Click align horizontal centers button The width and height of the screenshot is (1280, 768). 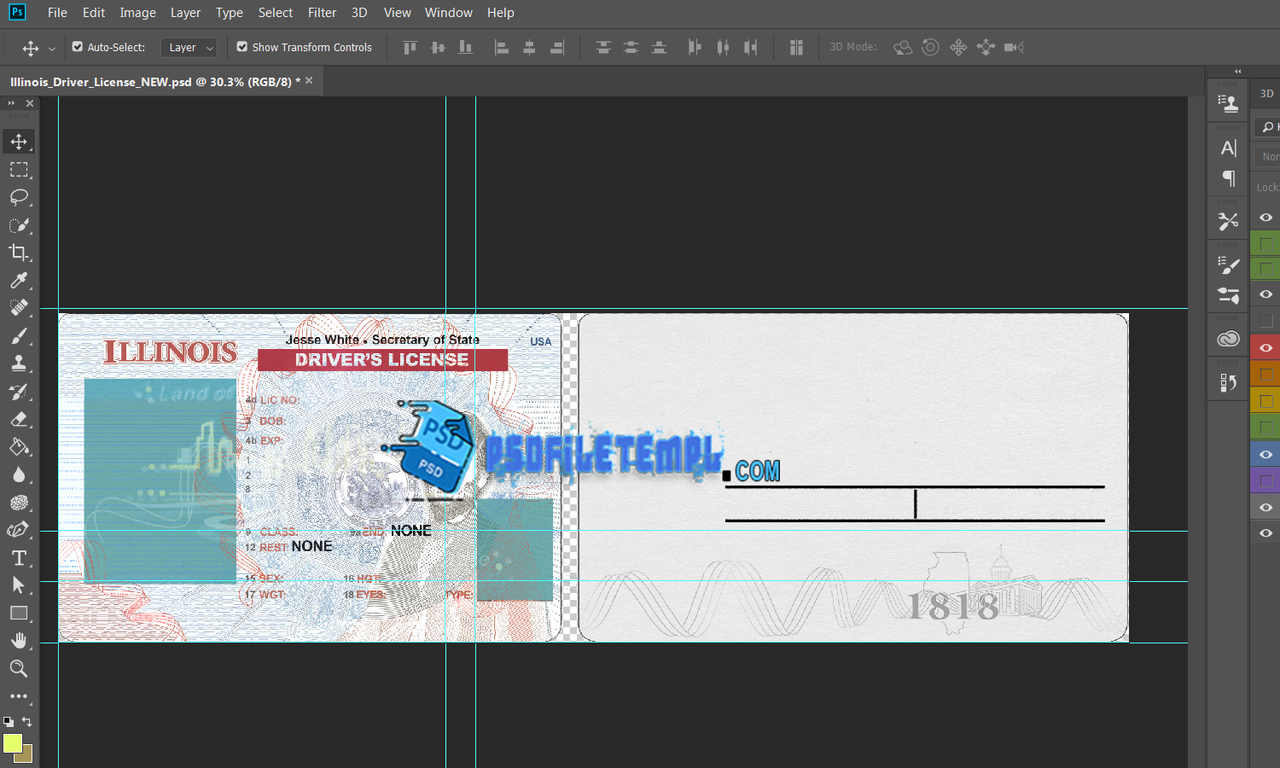pos(529,47)
